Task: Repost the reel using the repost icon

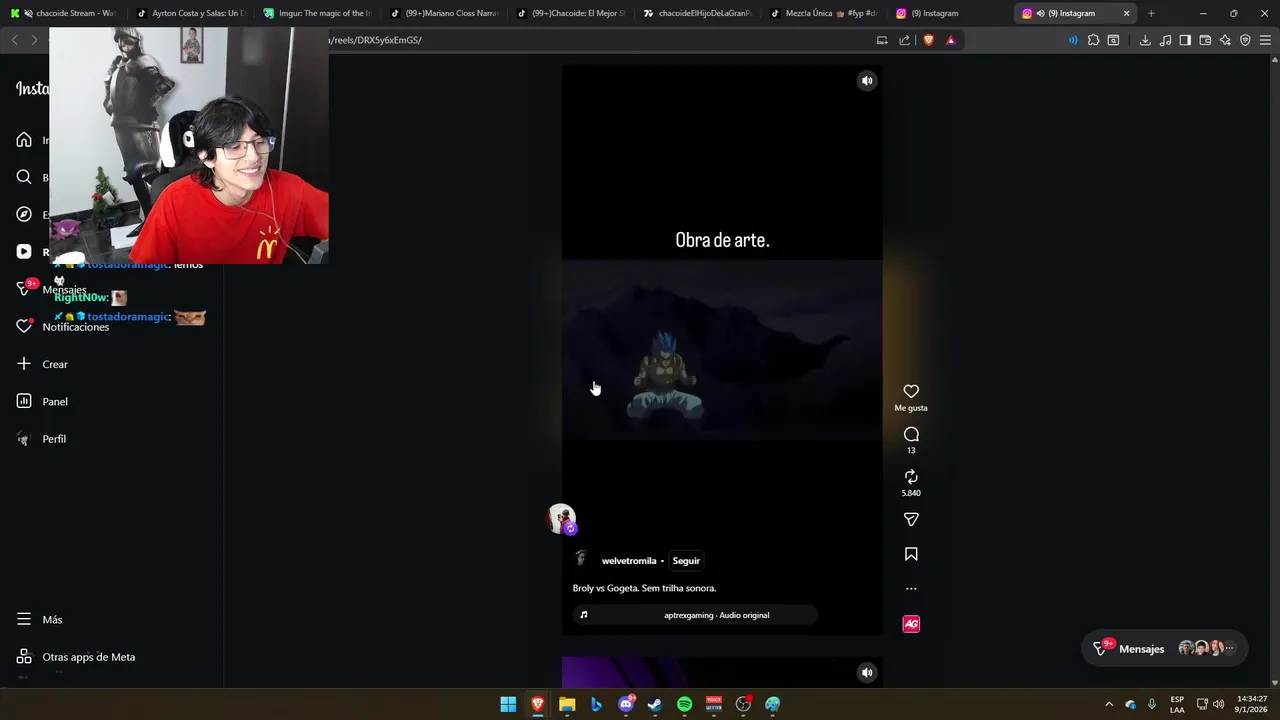Action: click(911, 477)
